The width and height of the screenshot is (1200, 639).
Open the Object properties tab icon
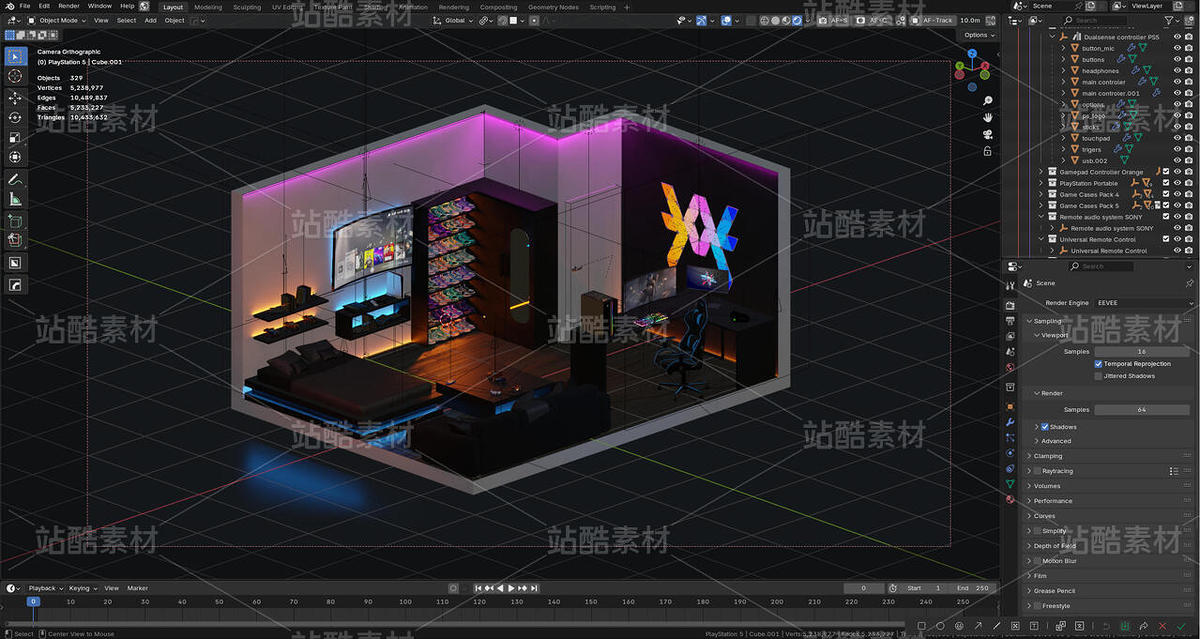[x=1010, y=407]
